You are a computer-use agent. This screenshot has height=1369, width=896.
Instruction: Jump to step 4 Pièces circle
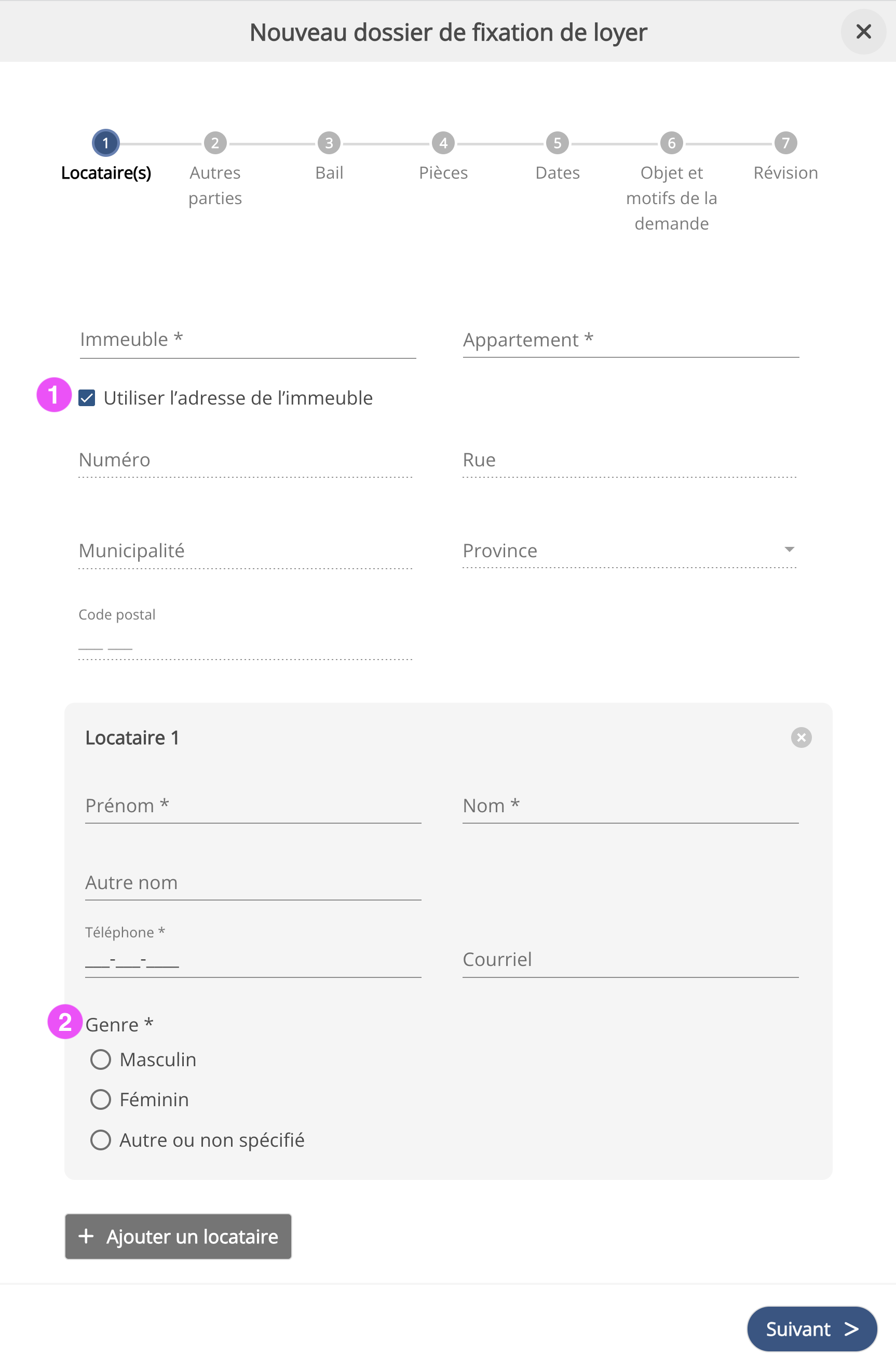[443, 143]
